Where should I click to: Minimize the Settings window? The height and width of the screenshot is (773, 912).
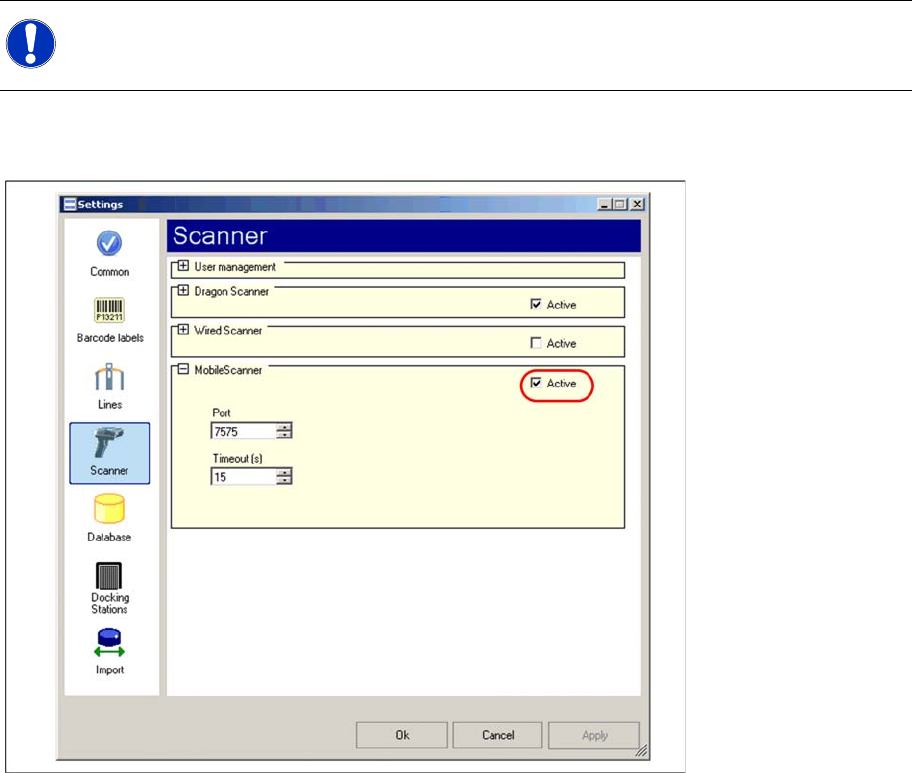click(604, 204)
